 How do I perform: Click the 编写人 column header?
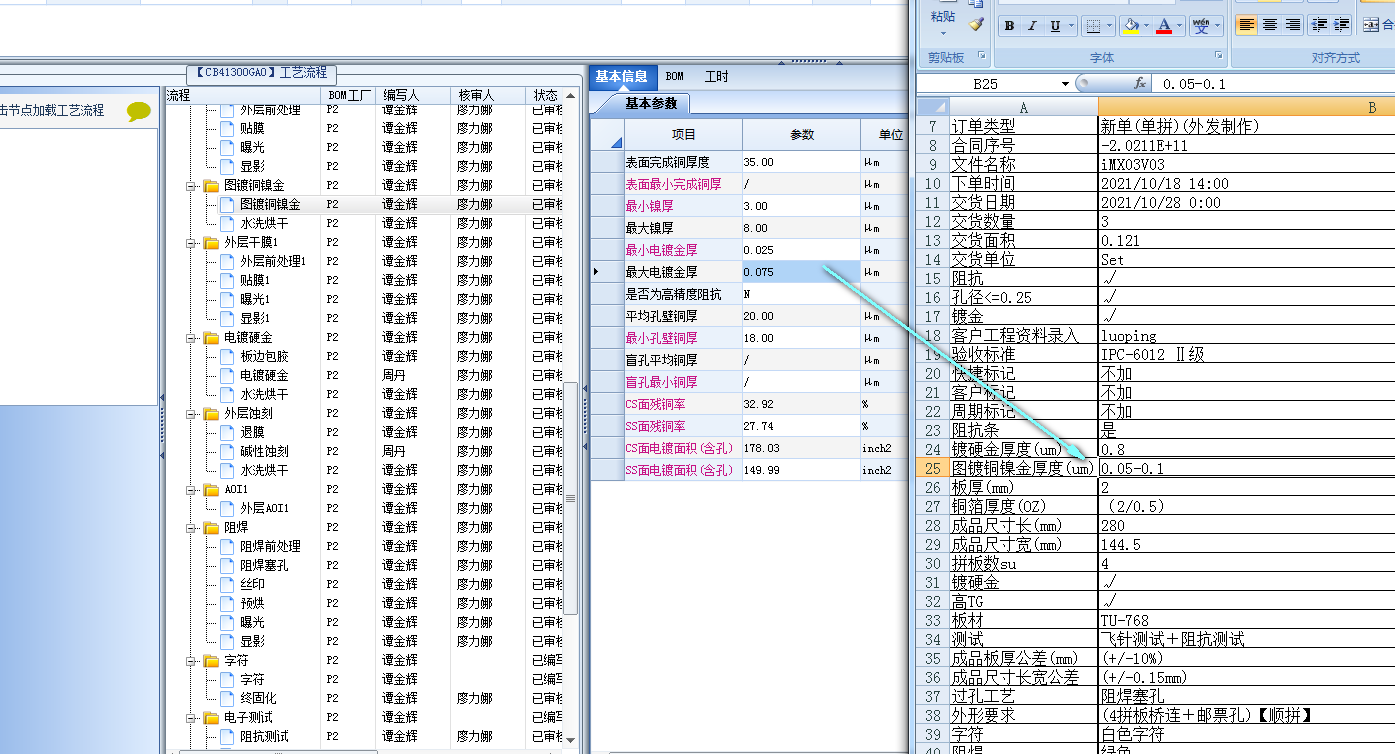413,95
